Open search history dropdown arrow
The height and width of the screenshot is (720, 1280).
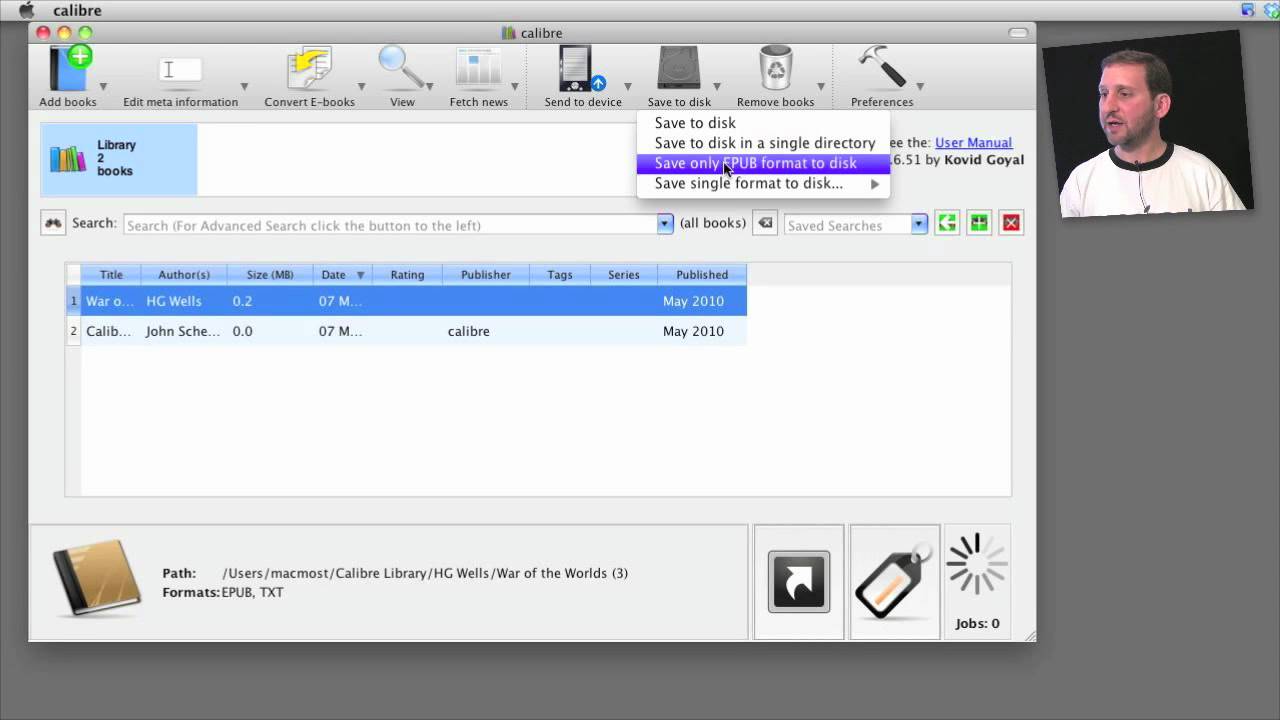pyautogui.click(x=665, y=225)
